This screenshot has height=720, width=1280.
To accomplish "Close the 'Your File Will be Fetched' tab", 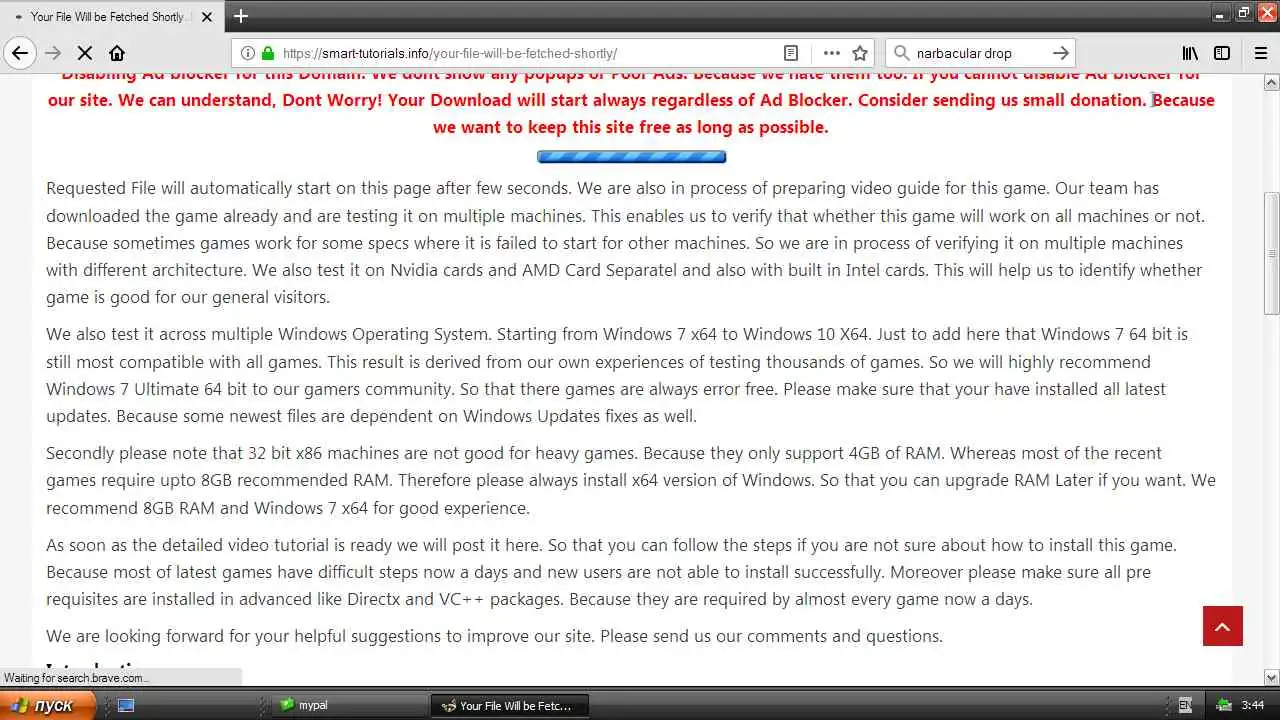I will (207, 17).
